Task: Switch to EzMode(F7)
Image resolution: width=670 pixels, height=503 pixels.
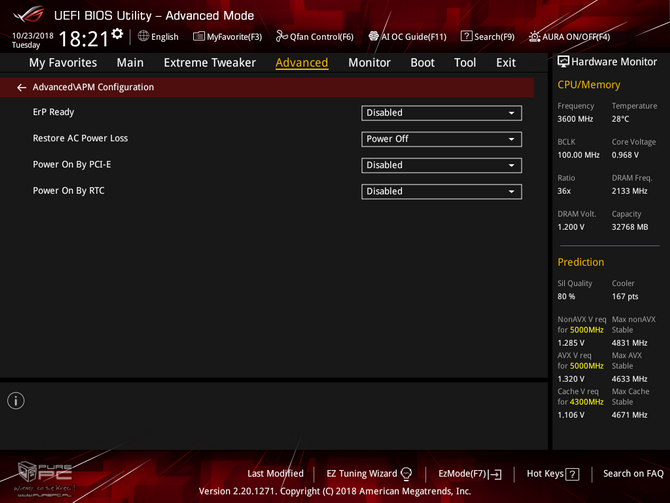Action: click(470, 474)
